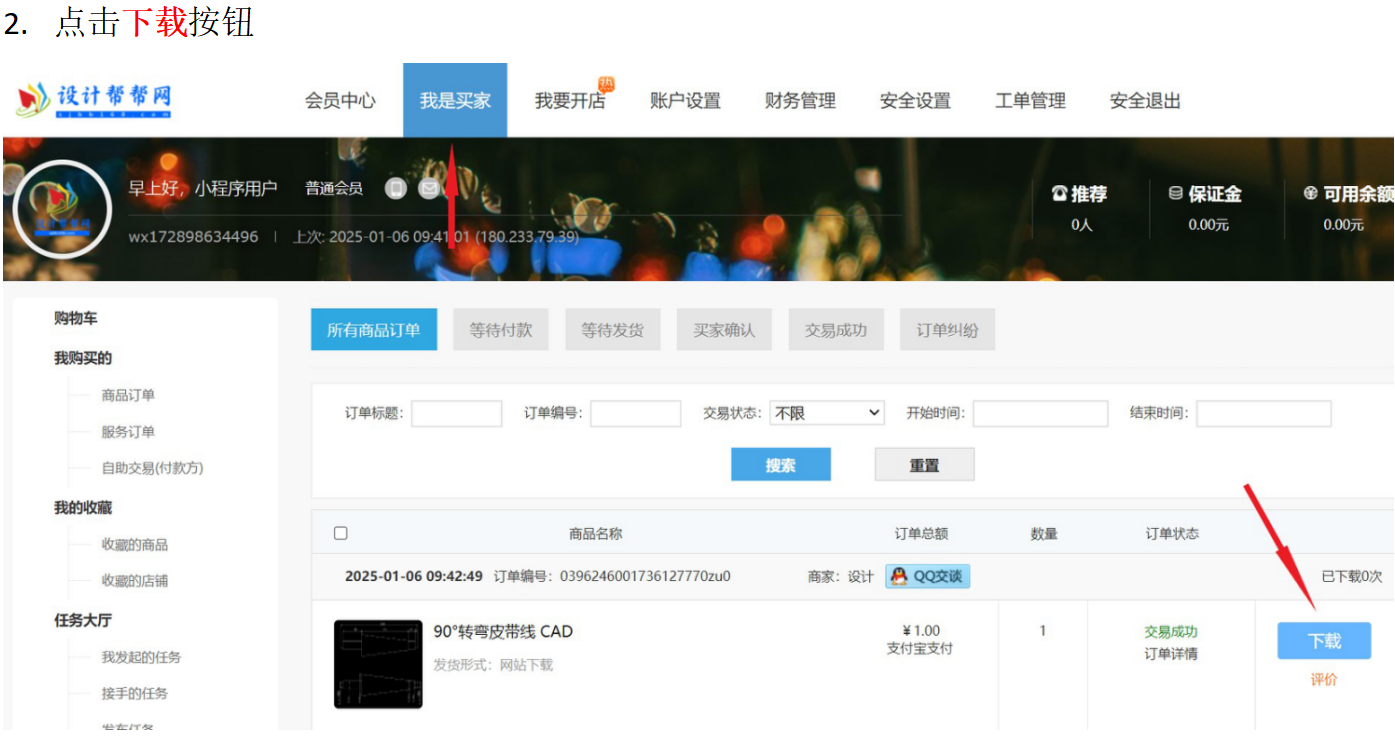Screen dimensions: 1395x751
Task: Click the 设计帮帮网 site logo
Action: point(95,100)
